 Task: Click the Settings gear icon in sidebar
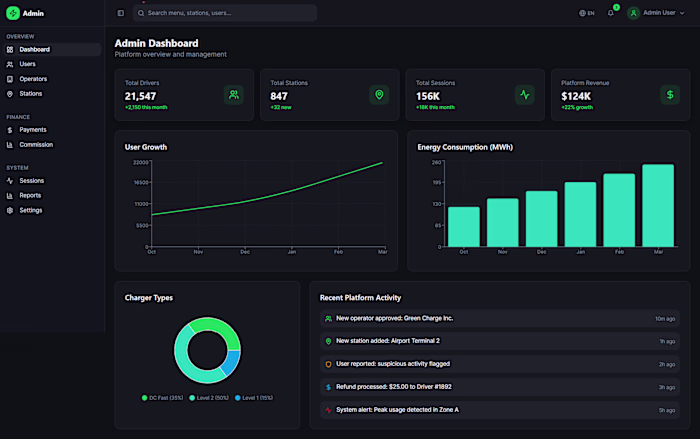(x=10, y=210)
